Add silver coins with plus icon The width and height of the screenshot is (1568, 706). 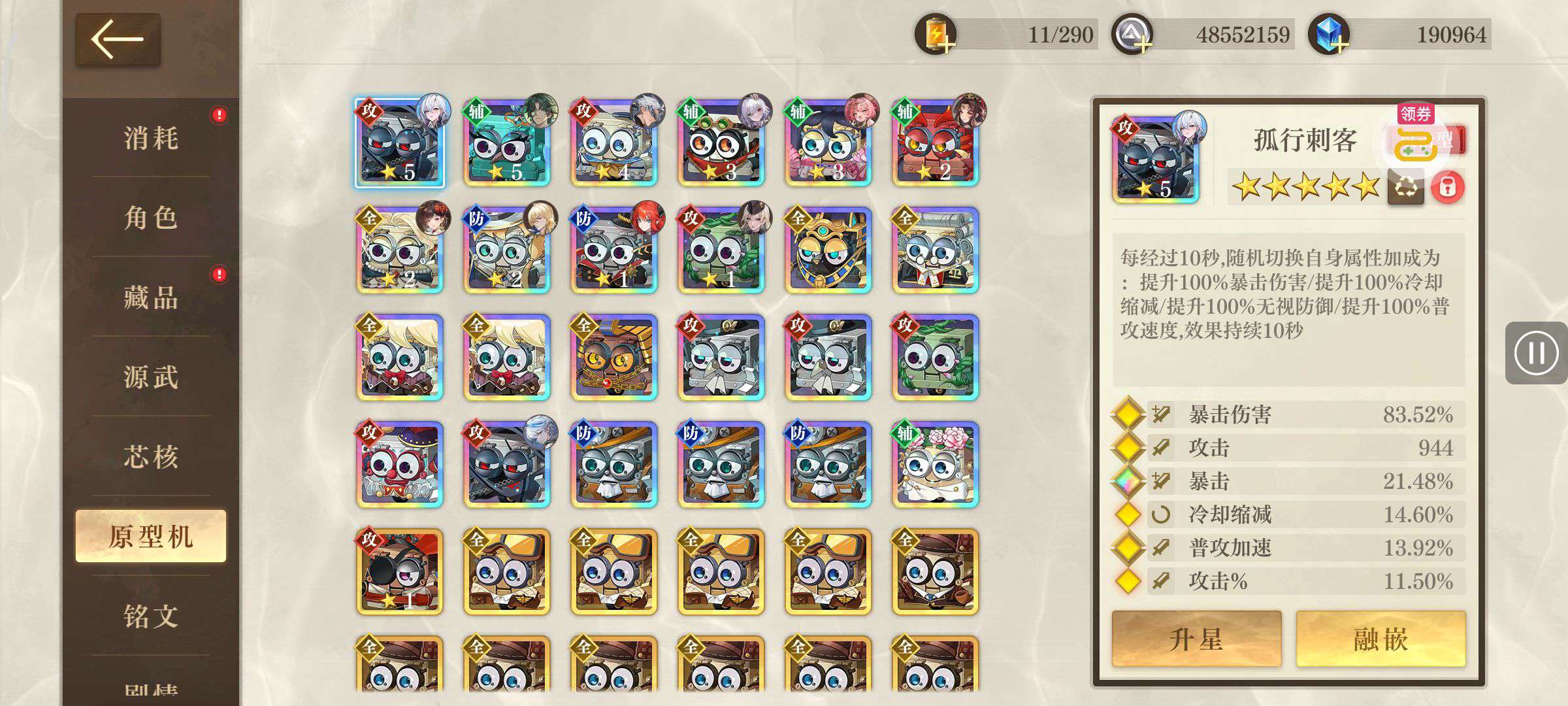1132,34
